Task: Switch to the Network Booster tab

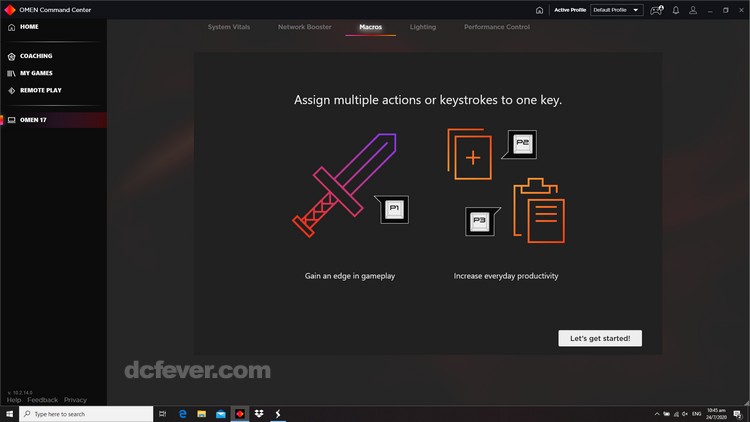Action: (x=305, y=27)
